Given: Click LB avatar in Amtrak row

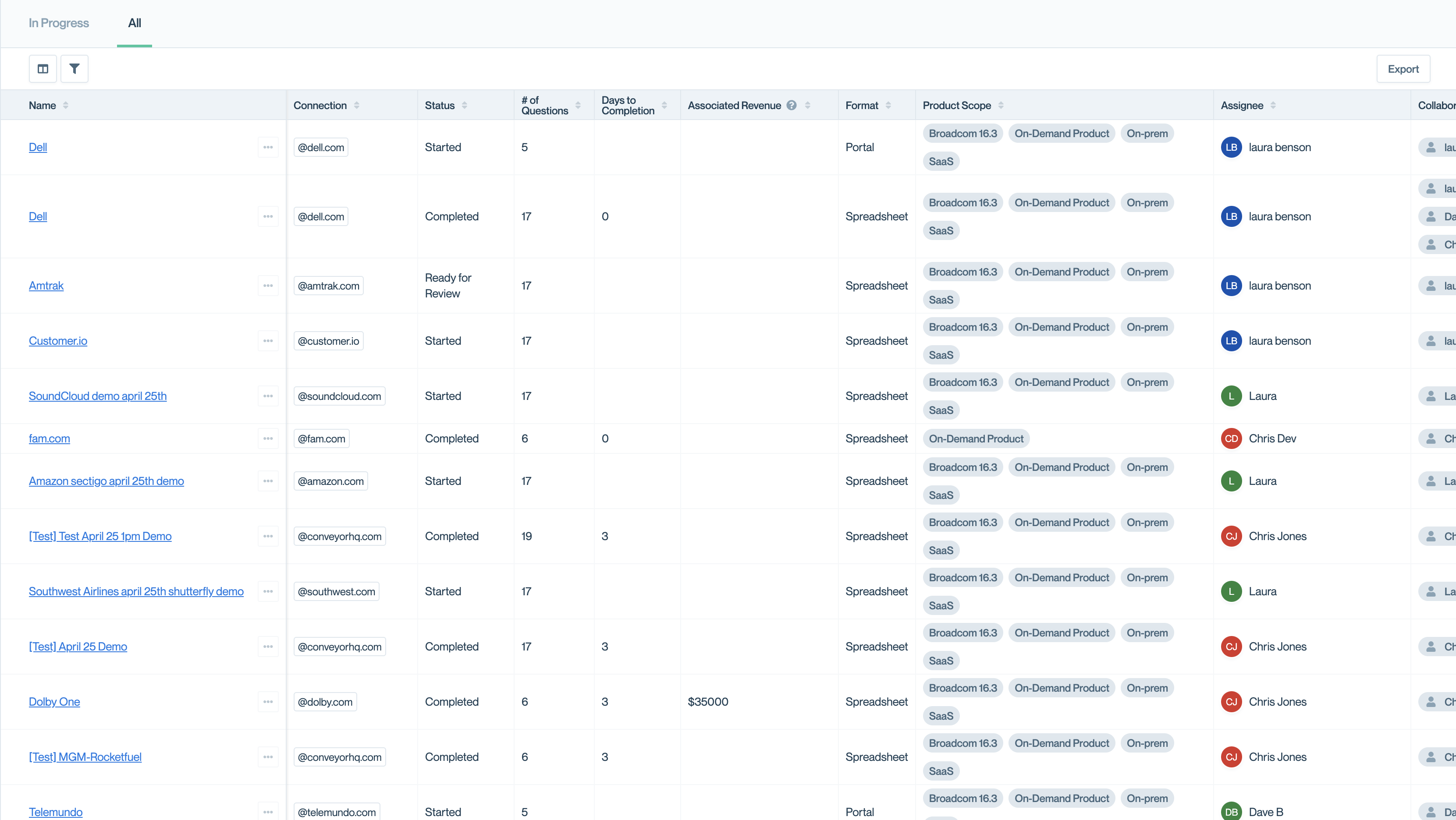Looking at the screenshot, I should [x=1231, y=286].
